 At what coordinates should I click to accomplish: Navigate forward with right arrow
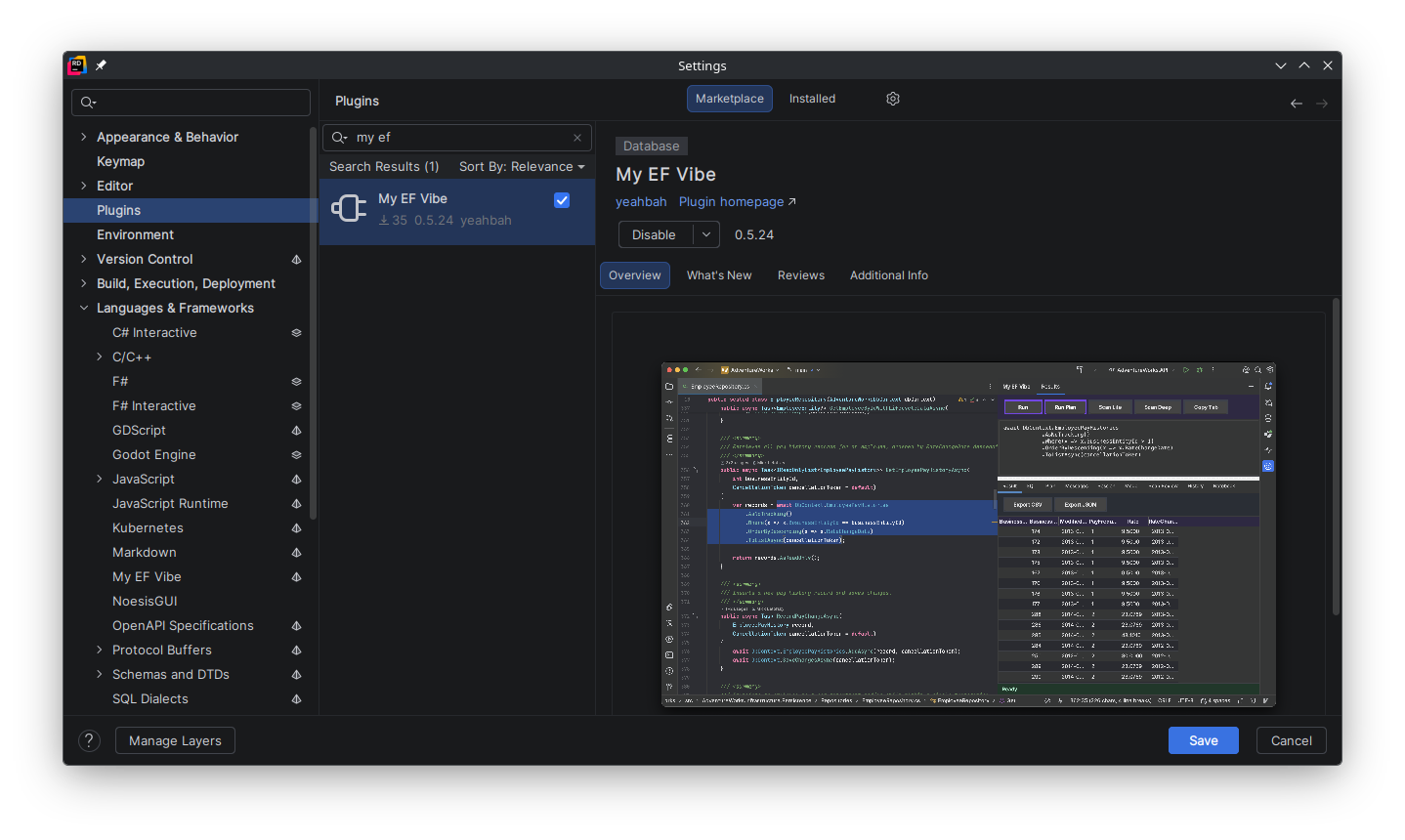click(x=1322, y=104)
